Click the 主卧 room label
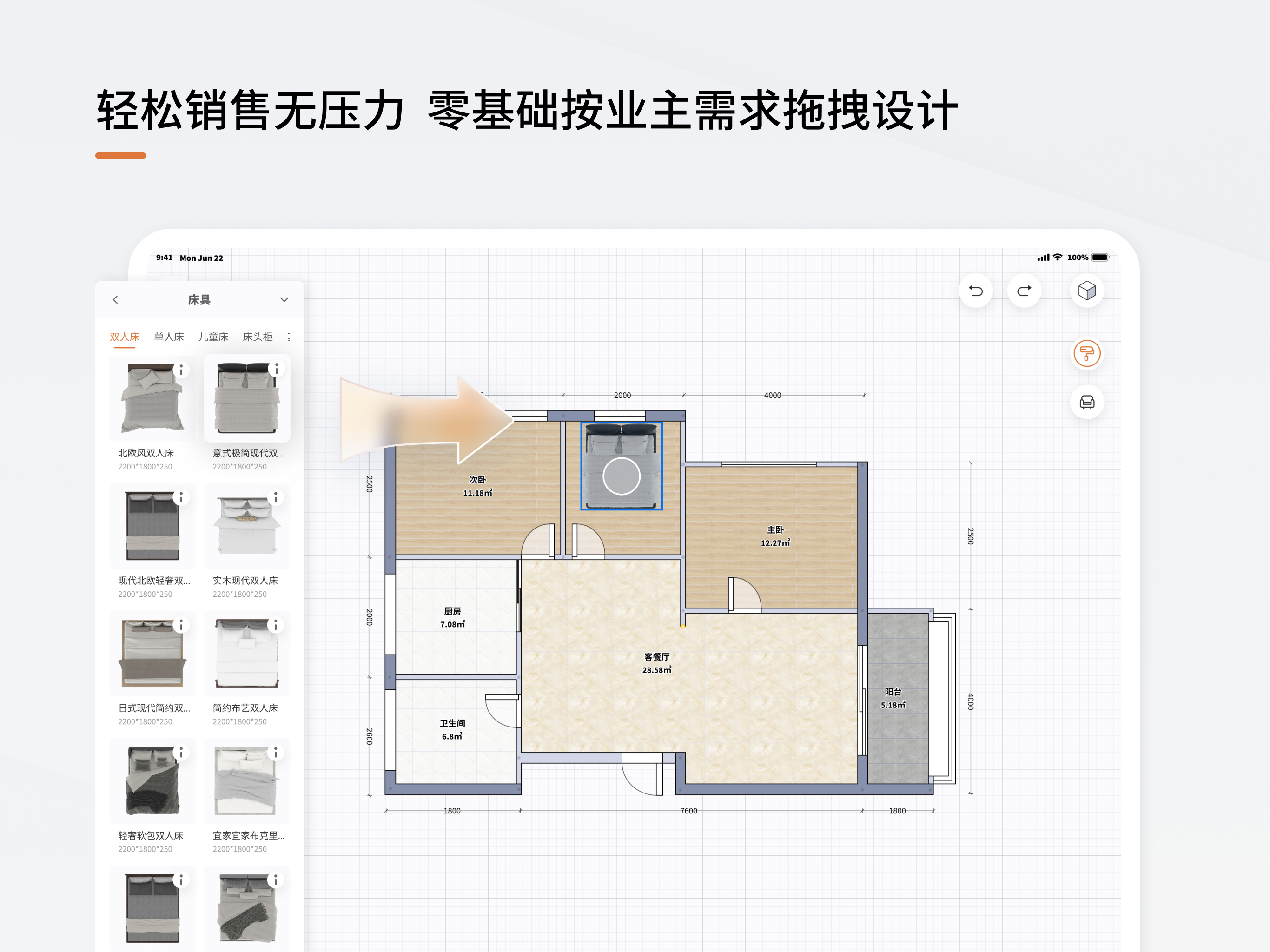 tap(774, 530)
